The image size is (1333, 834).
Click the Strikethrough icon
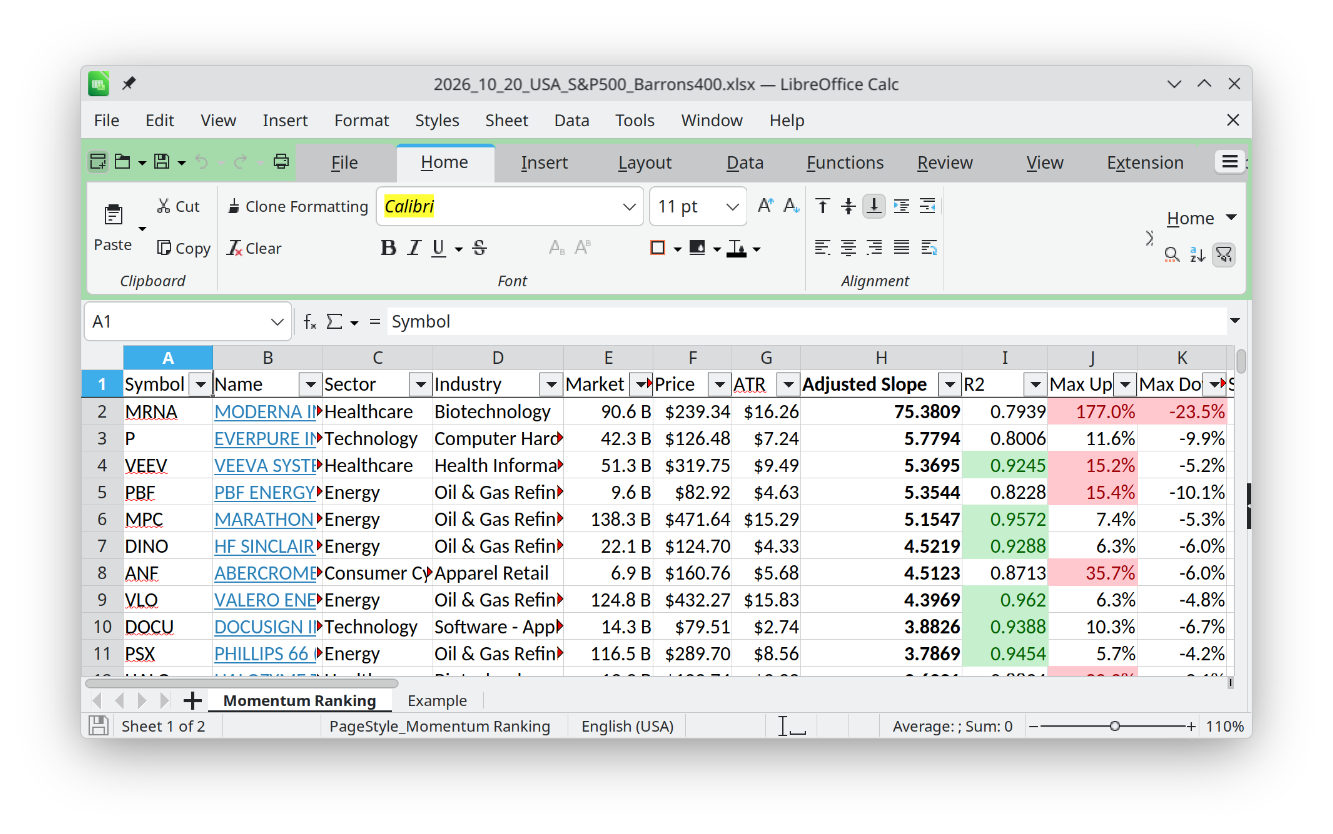(479, 248)
